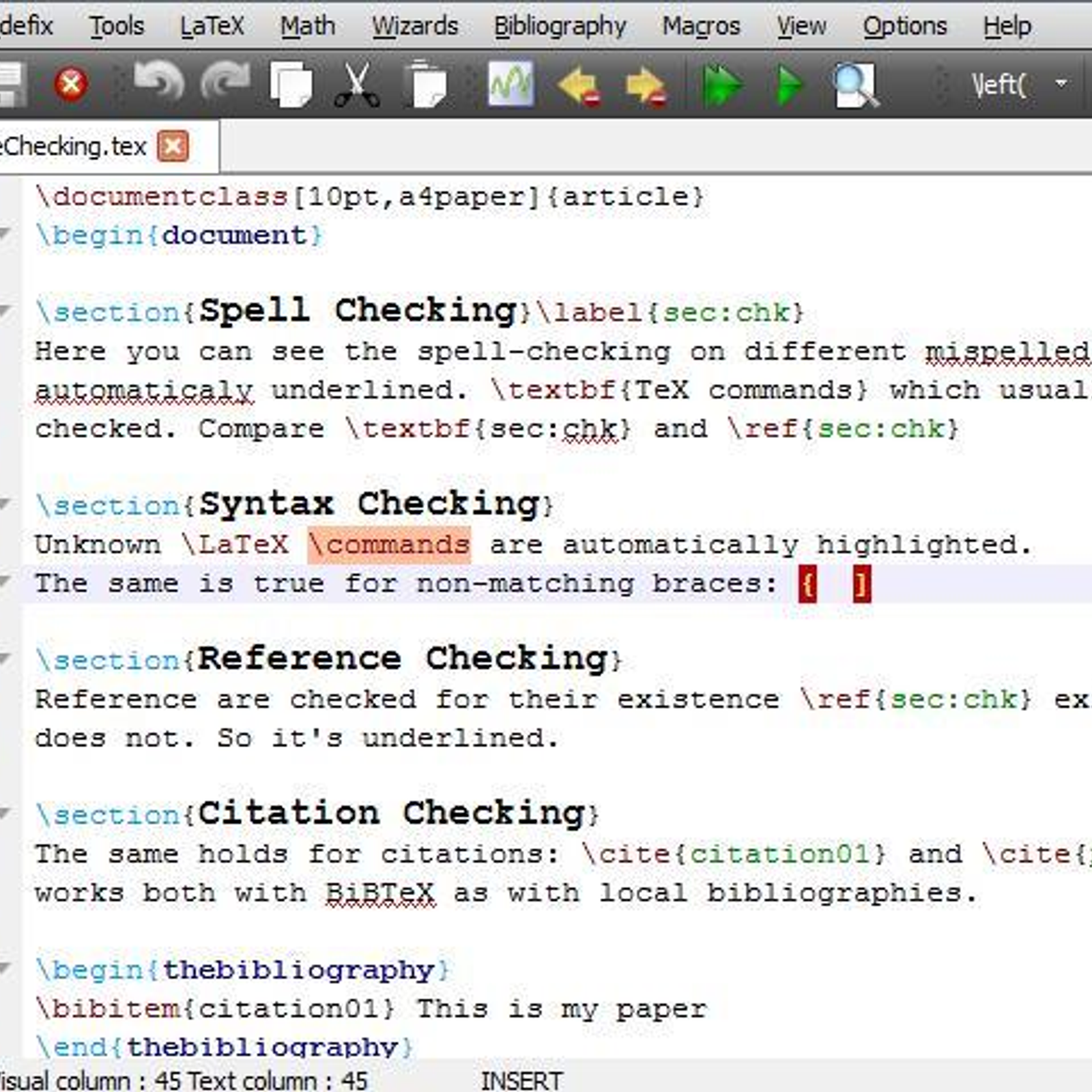Viewport: 1092px width, 1092px height.
Task: Copy selected text using toolbar icon
Action: coord(291,84)
